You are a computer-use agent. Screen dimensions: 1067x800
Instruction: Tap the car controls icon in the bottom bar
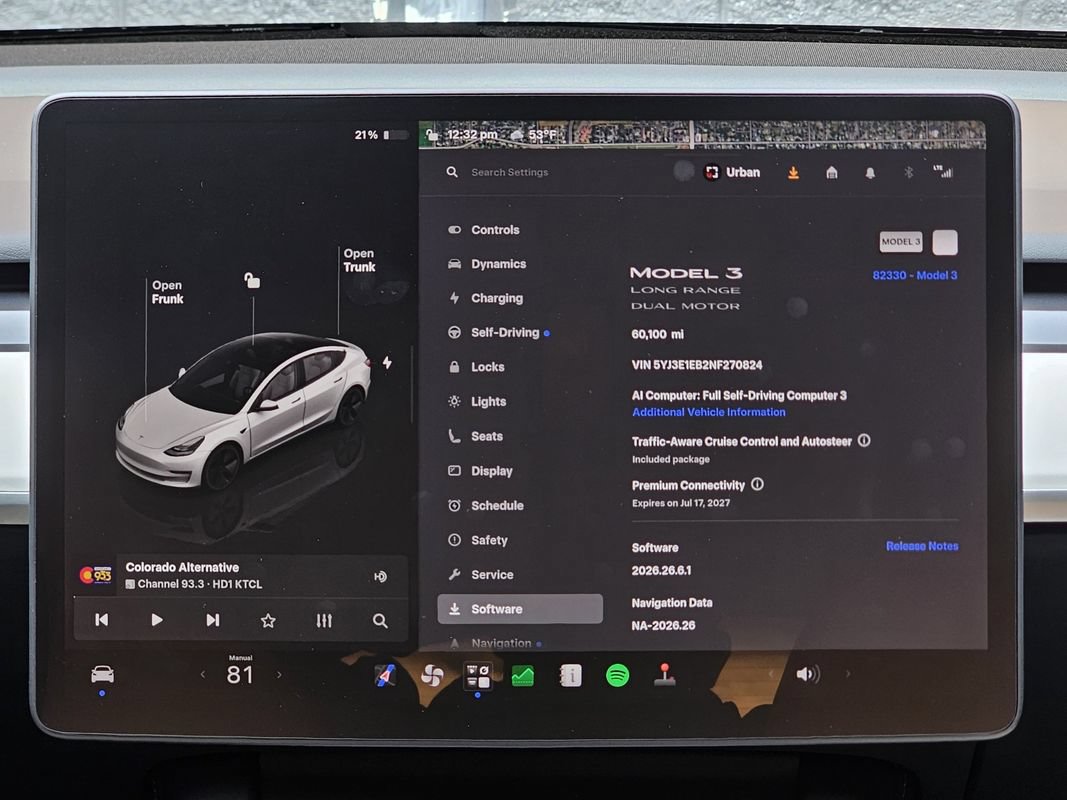point(102,675)
